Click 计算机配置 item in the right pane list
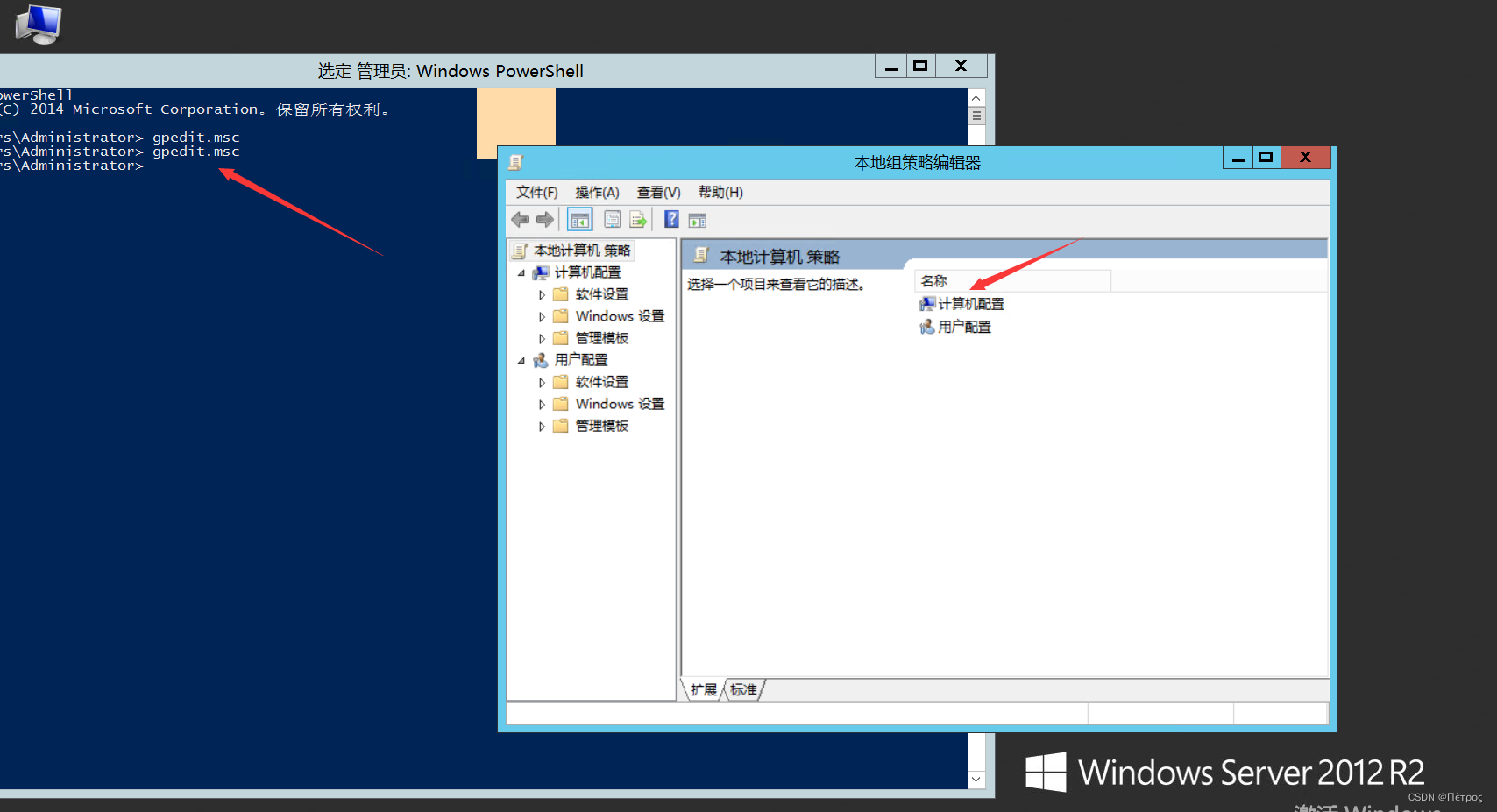Viewport: 1497px width, 812px height. tap(961, 304)
